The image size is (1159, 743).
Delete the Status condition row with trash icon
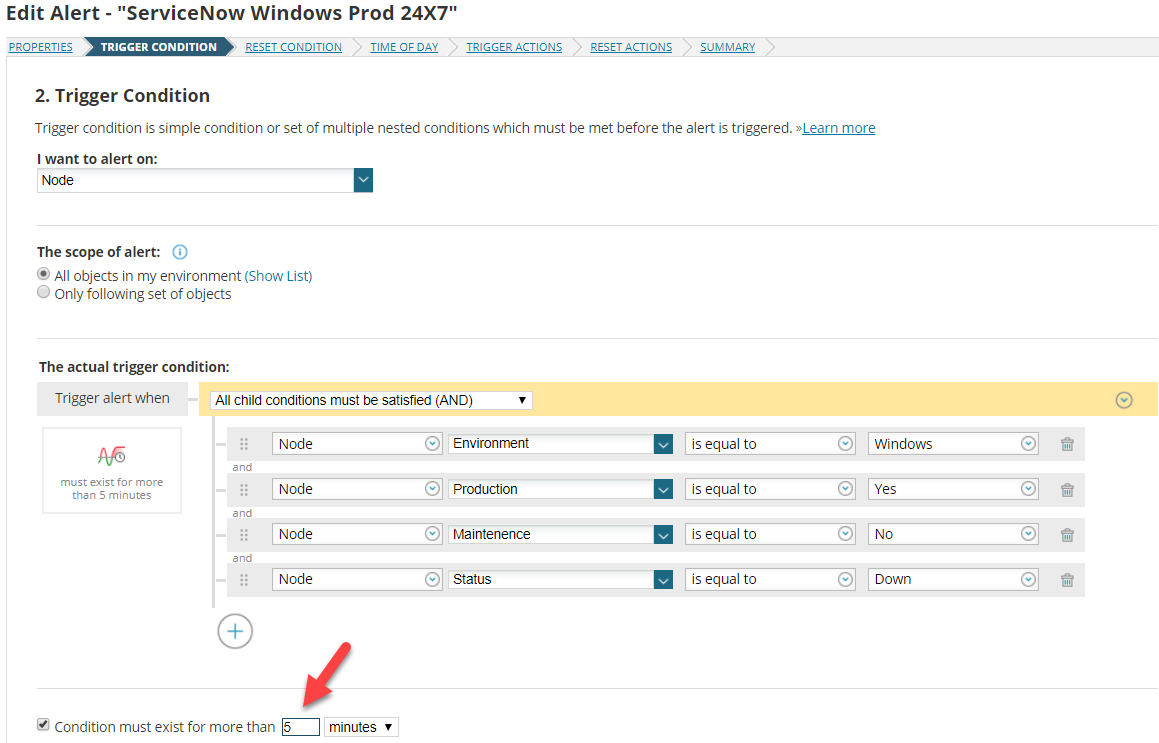pos(1067,580)
